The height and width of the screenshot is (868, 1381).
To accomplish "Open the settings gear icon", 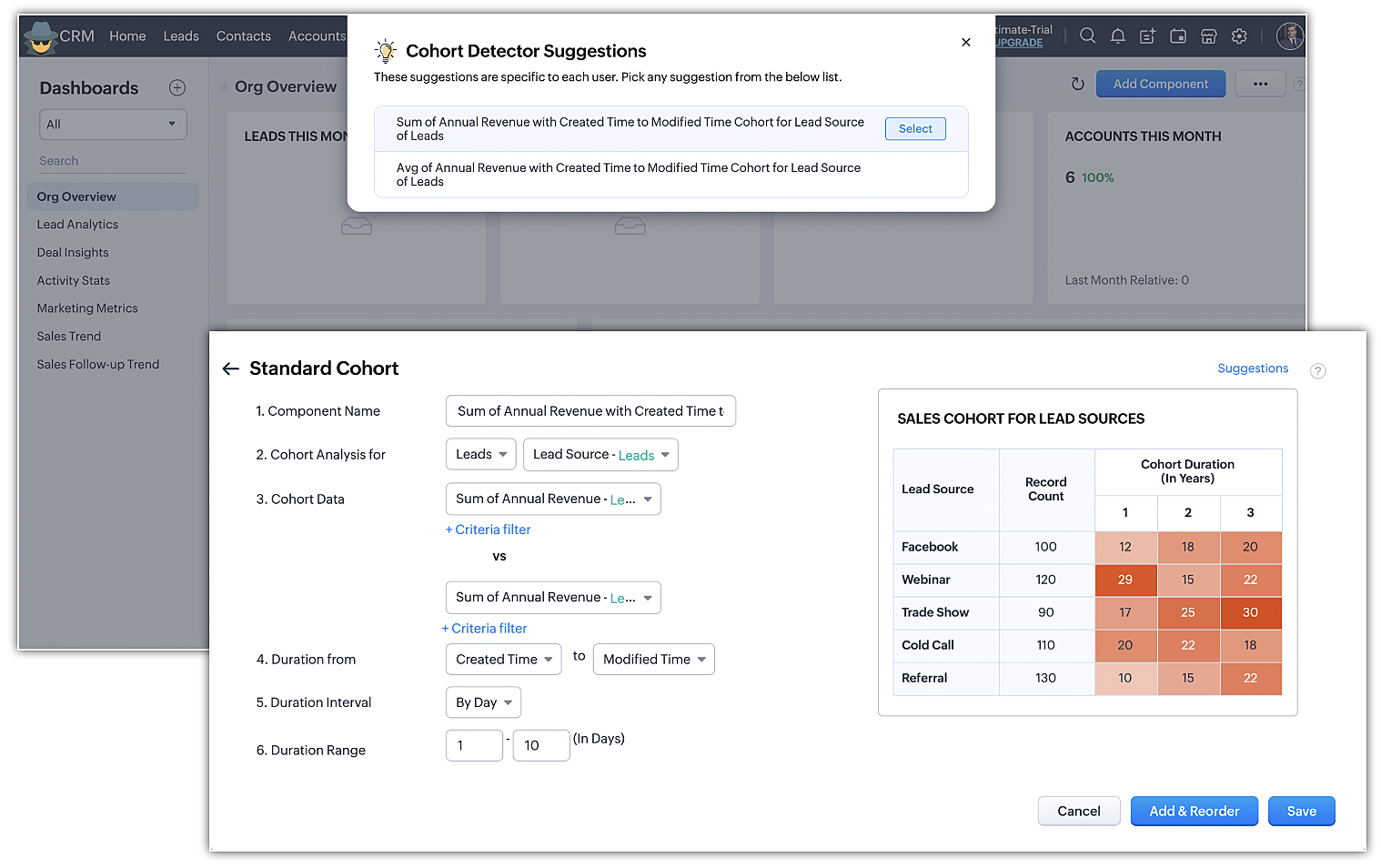I will coord(1239,36).
